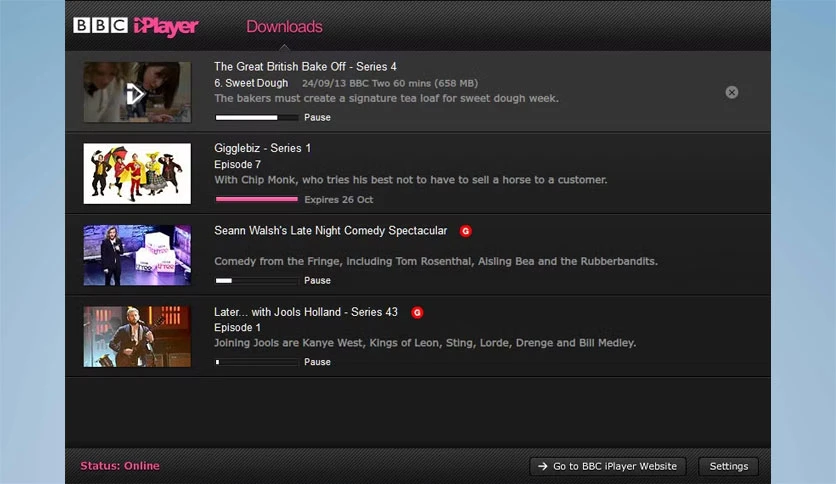The image size is (836, 484).
Task: Open the Settings button
Action: tap(728, 466)
